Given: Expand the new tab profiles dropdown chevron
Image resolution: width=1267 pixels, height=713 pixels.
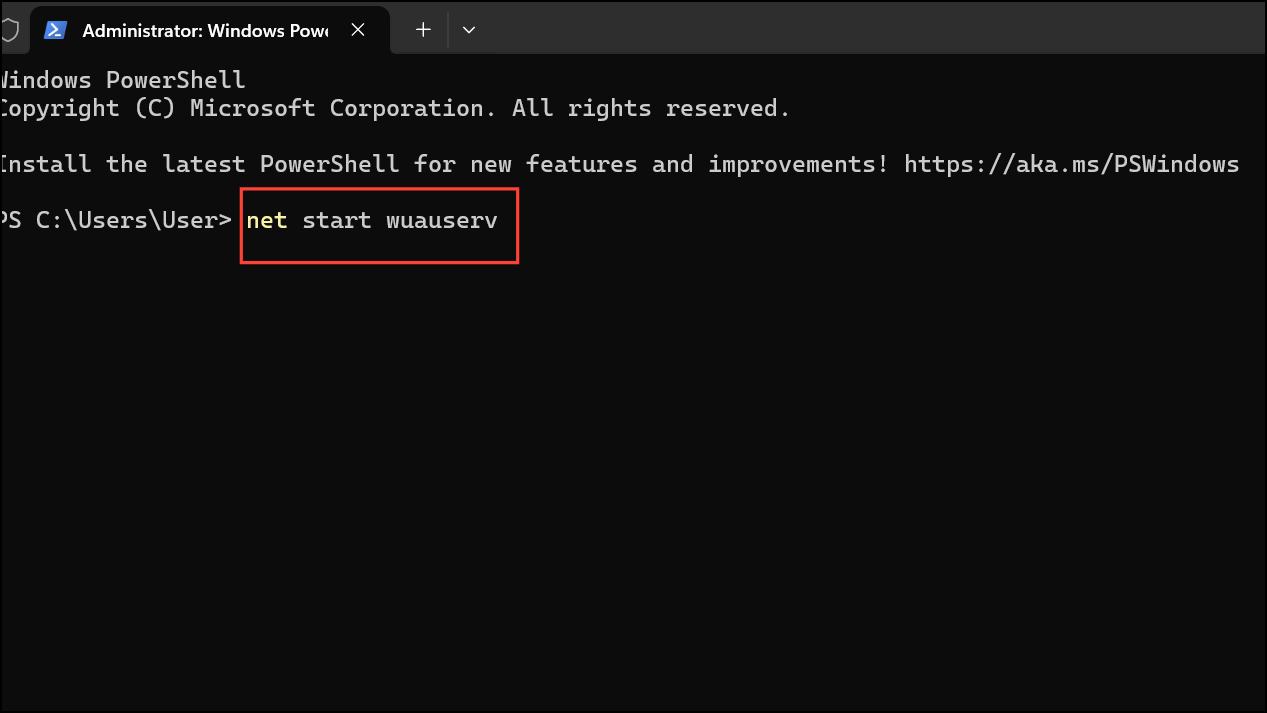Looking at the screenshot, I should 469,30.
